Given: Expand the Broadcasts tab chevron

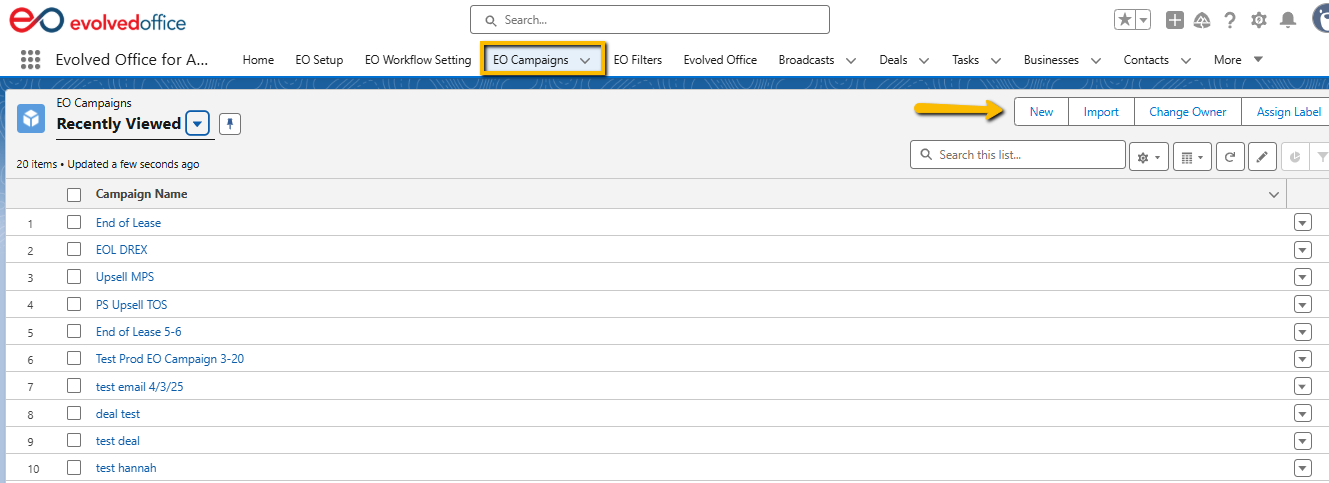Looking at the screenshot, I should 851,60.
